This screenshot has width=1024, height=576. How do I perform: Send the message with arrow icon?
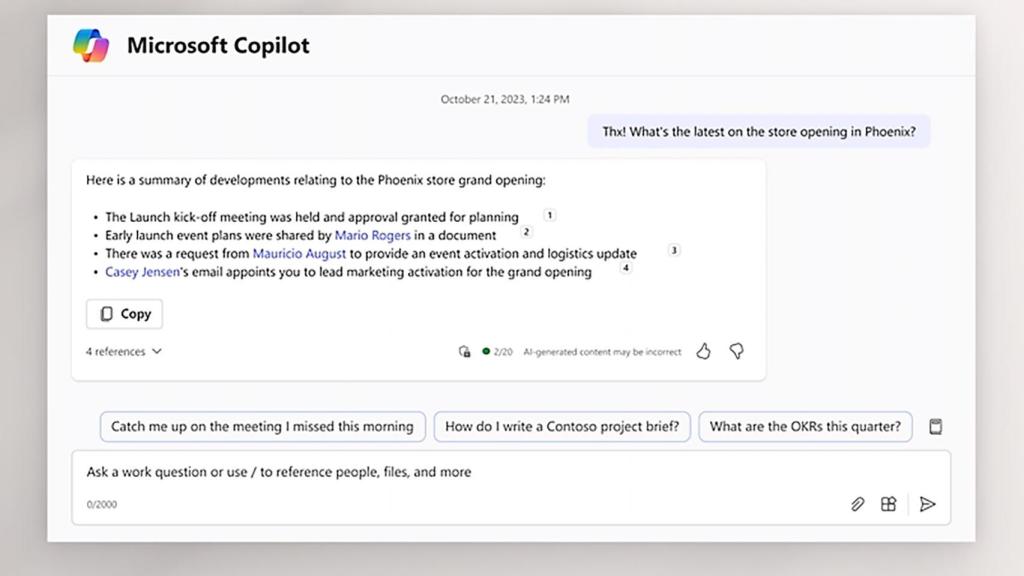927,504
